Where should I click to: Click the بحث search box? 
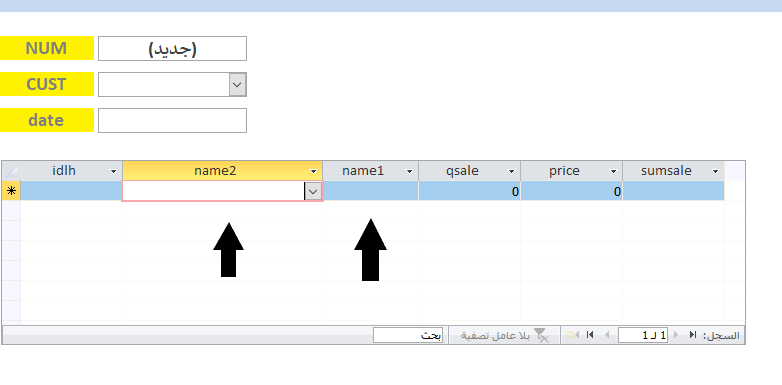[408, 335]
